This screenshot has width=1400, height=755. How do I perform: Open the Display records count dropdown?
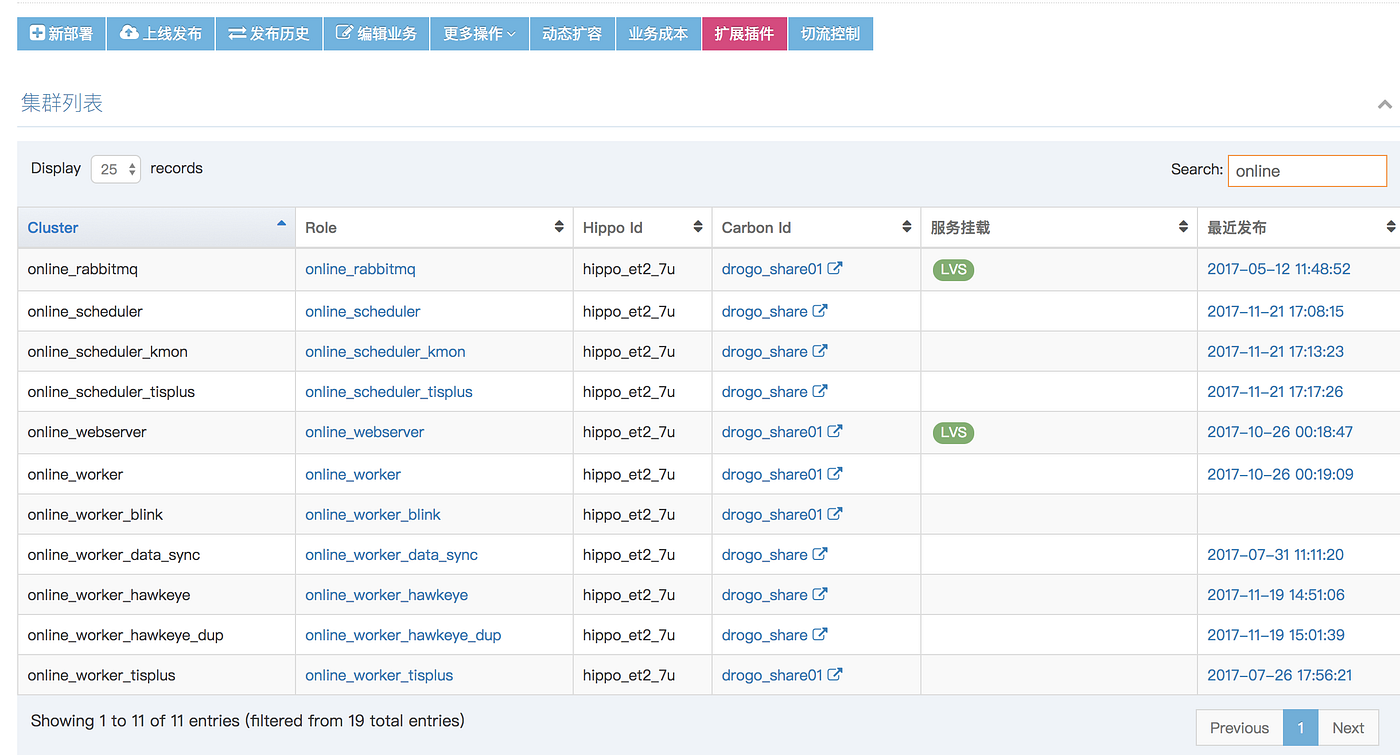pyautogui.click(x=116, y=169)
